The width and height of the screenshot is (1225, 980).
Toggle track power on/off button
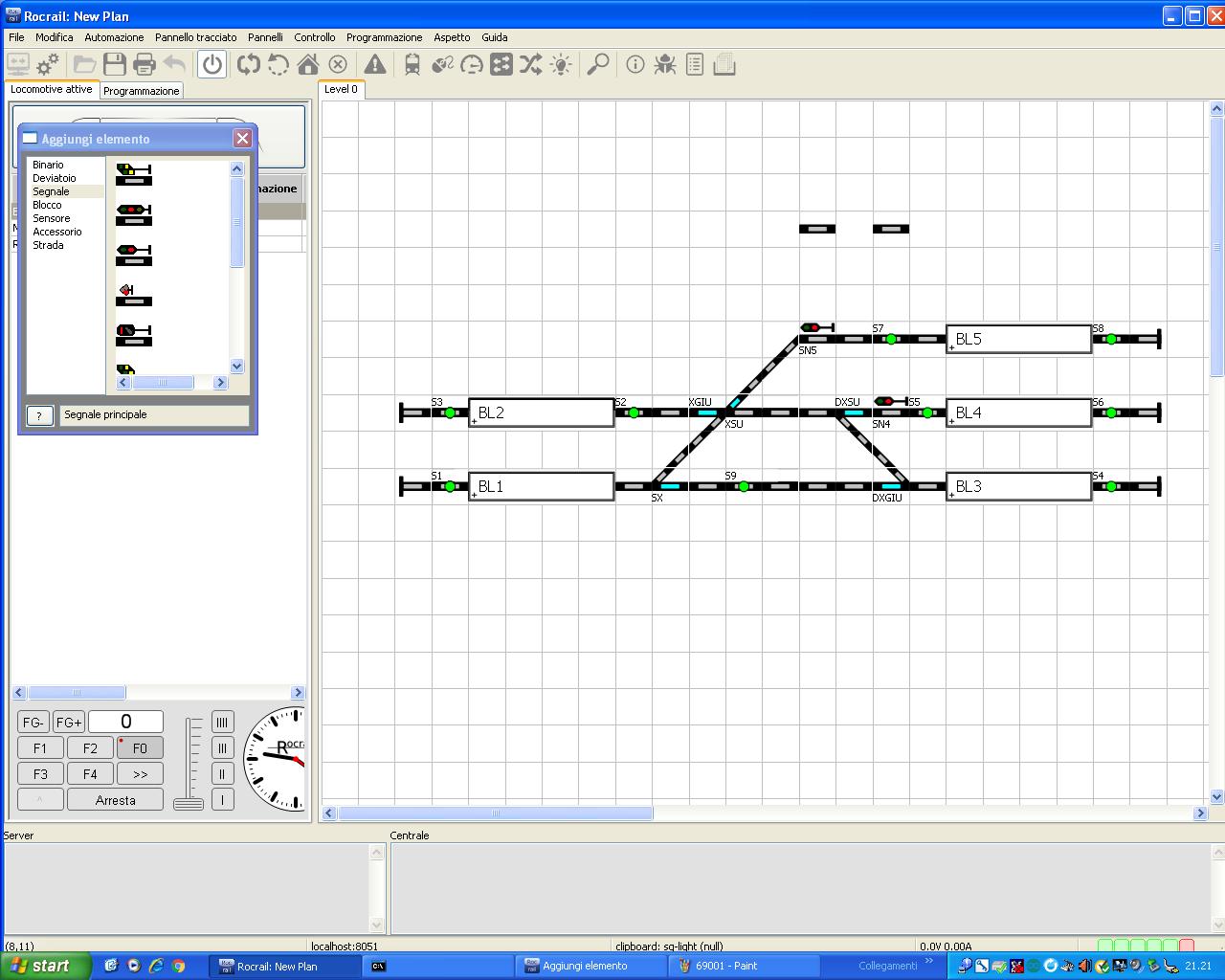(212, 64)
